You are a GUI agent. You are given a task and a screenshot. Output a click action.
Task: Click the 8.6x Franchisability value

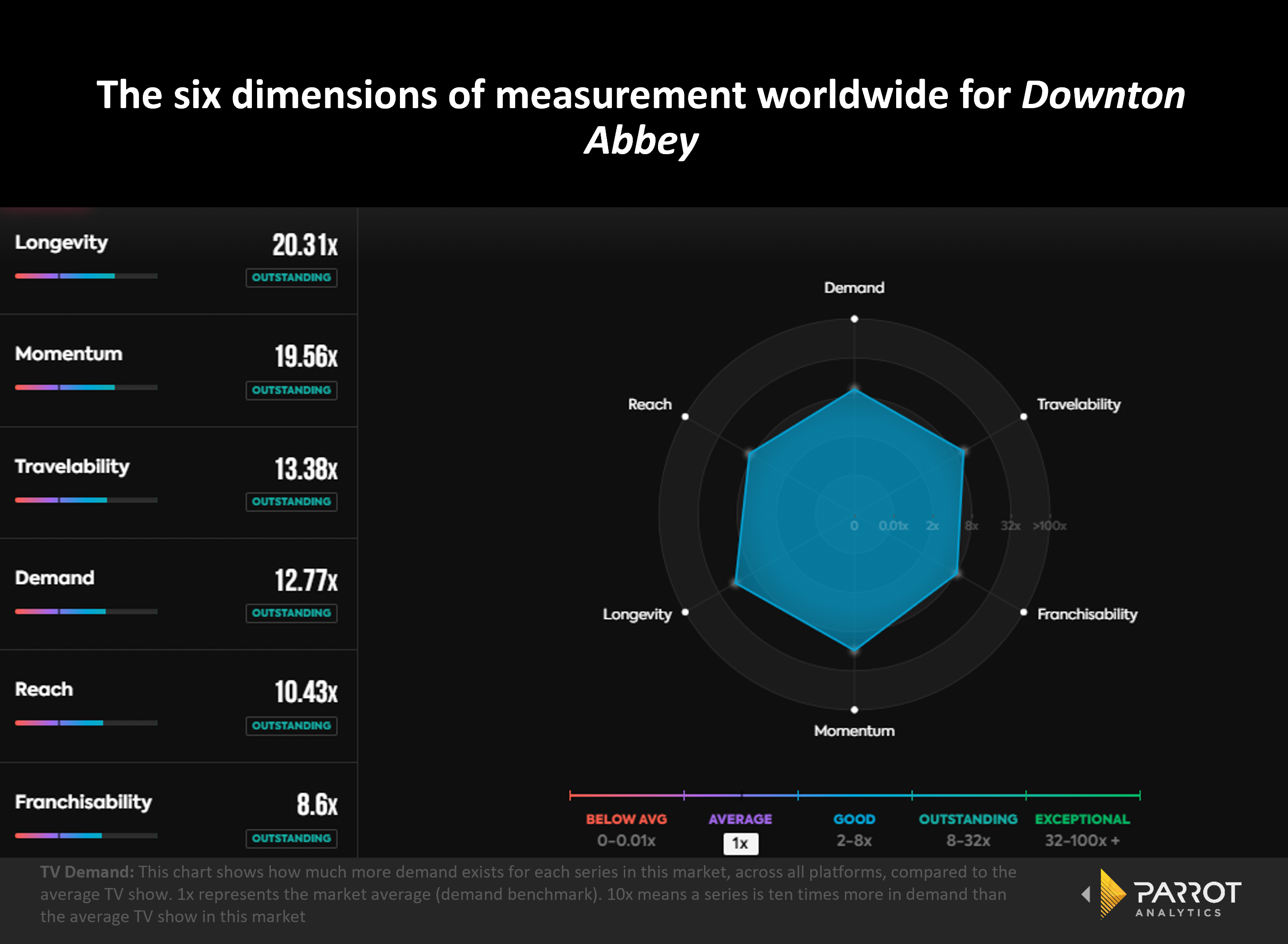pyautogui.click(x=317, y=805)
